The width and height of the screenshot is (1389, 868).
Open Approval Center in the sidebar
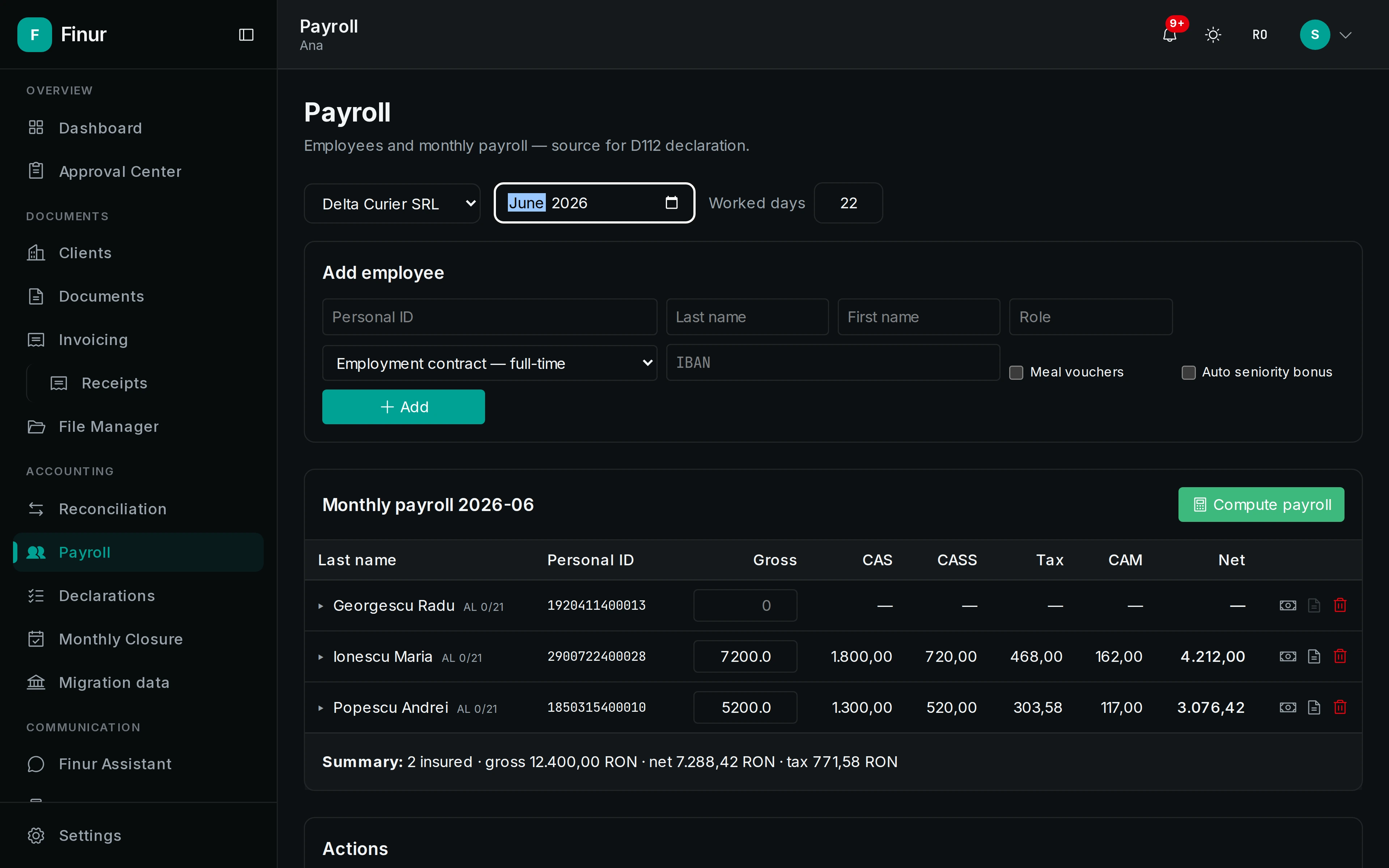138,171
